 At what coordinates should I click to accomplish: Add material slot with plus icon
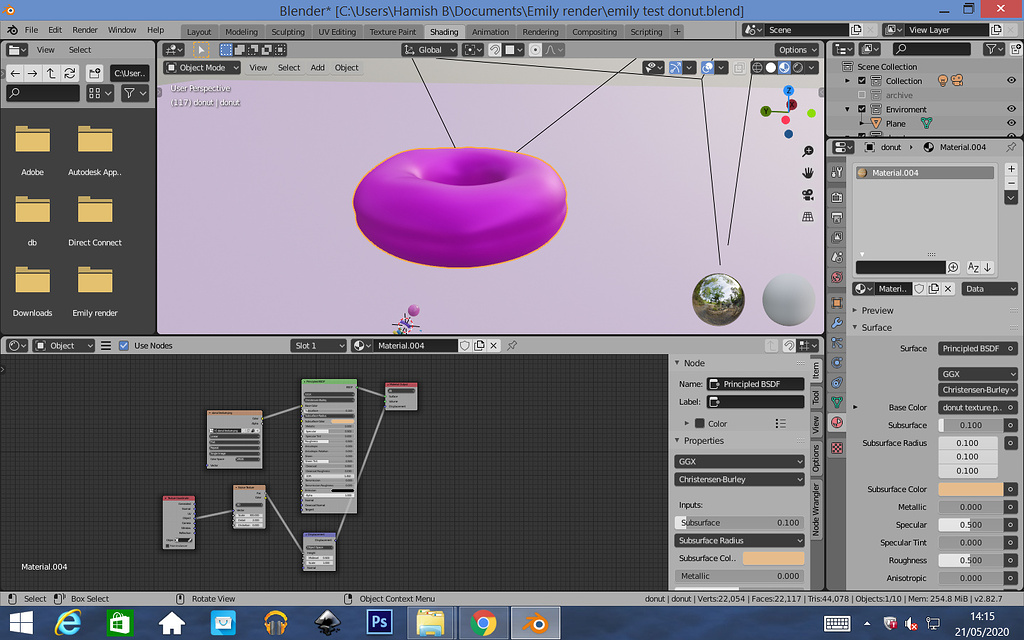(x=1011, y=169)
